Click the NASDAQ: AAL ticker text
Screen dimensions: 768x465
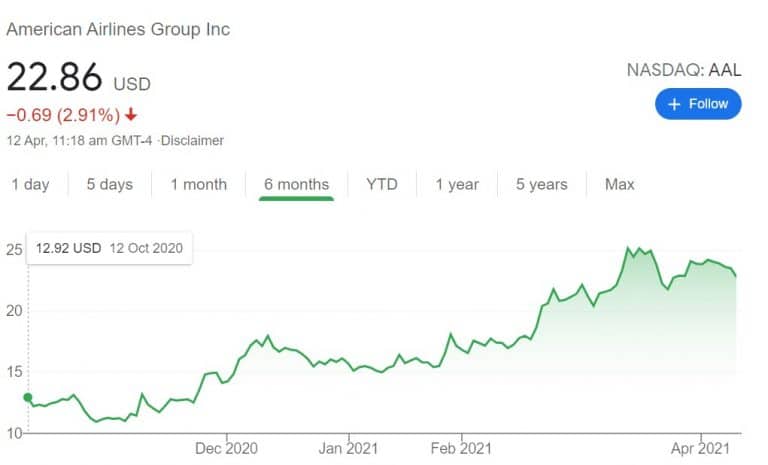(684, 70)
